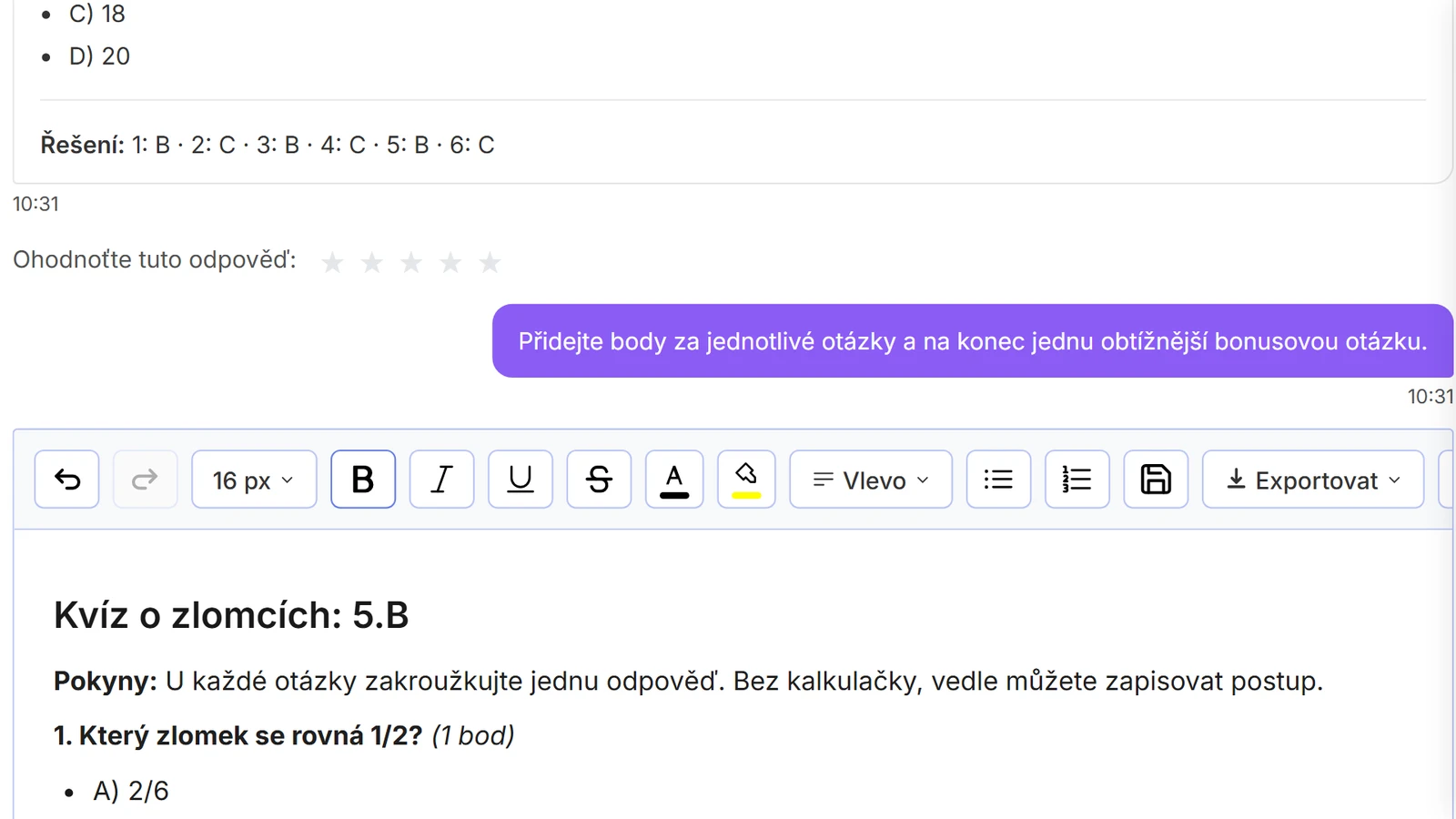
Task: Toggle italic formatting
Action: tap(441, 479)
